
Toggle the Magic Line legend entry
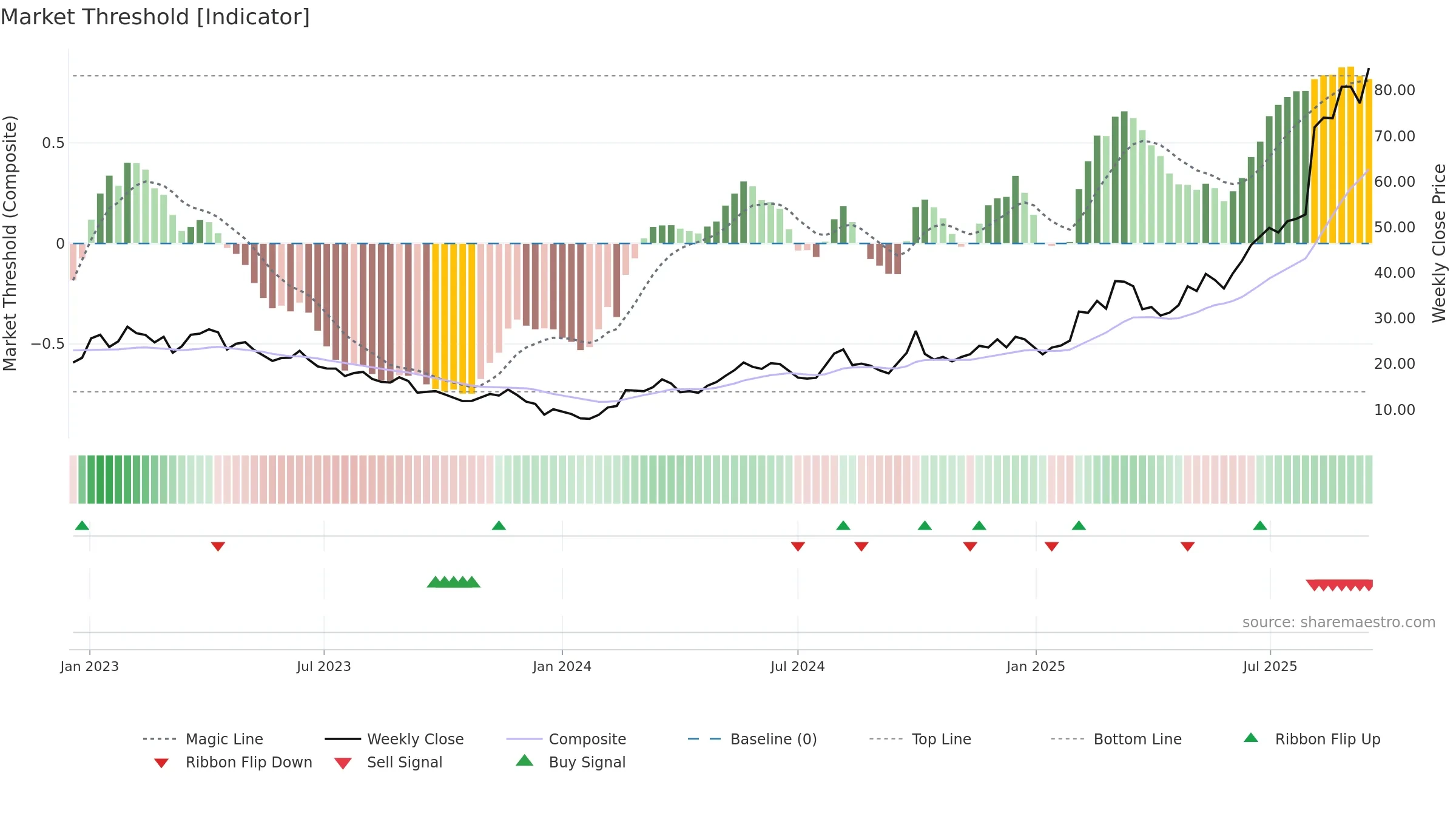point(203,739)
